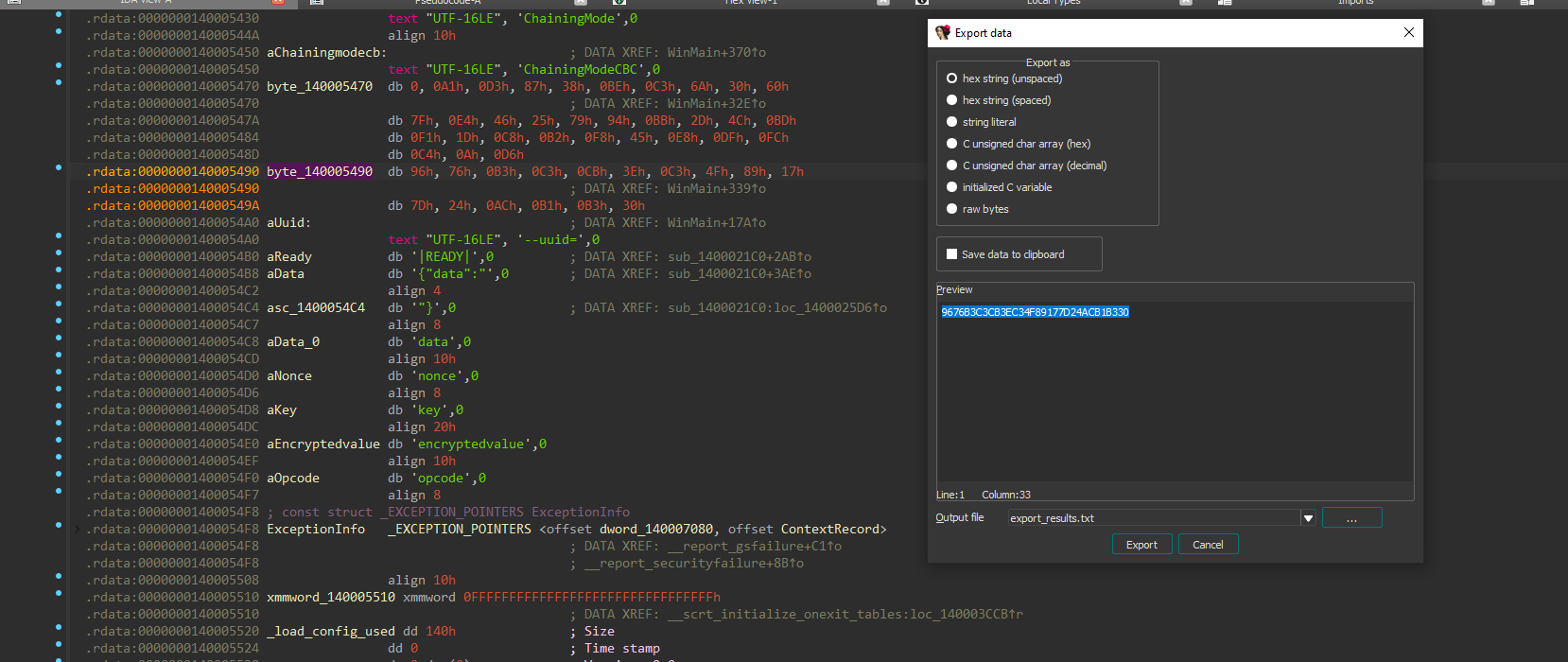
Task: Click the aUuid label
Action: (x=288, y=222)
